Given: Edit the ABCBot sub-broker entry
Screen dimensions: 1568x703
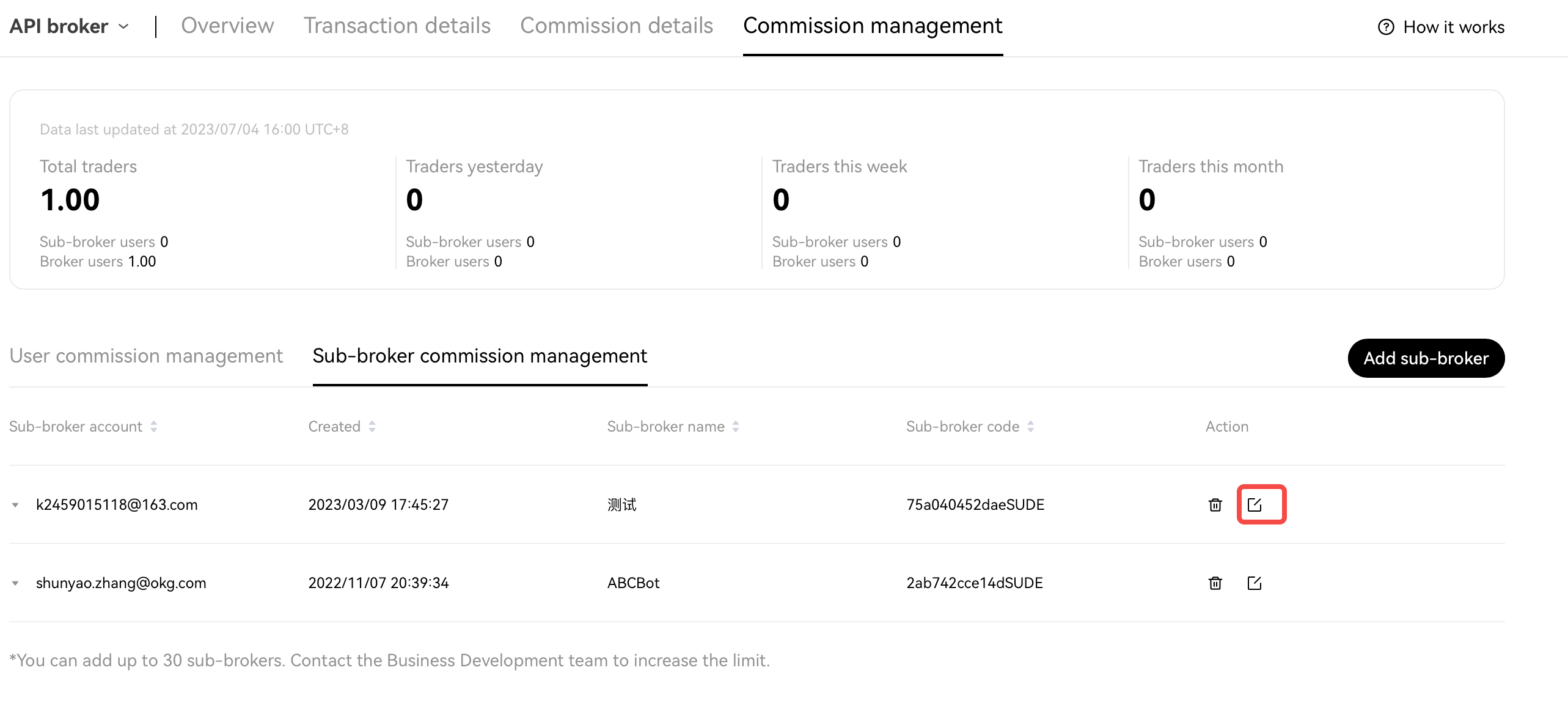Looking at the screenshot, I should point(1254,583).
